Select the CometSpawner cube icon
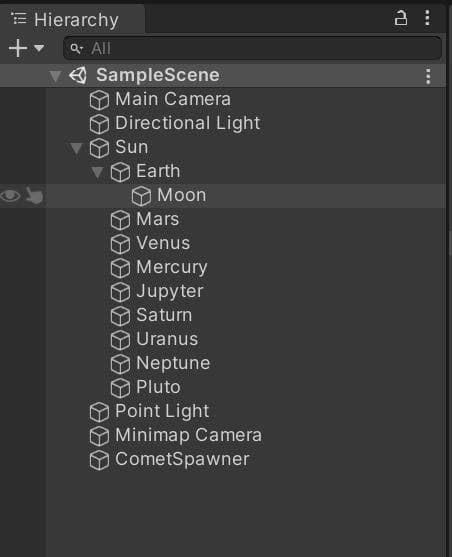The height and width of the screenshot is (557, 452). click(x=99, y=460)
